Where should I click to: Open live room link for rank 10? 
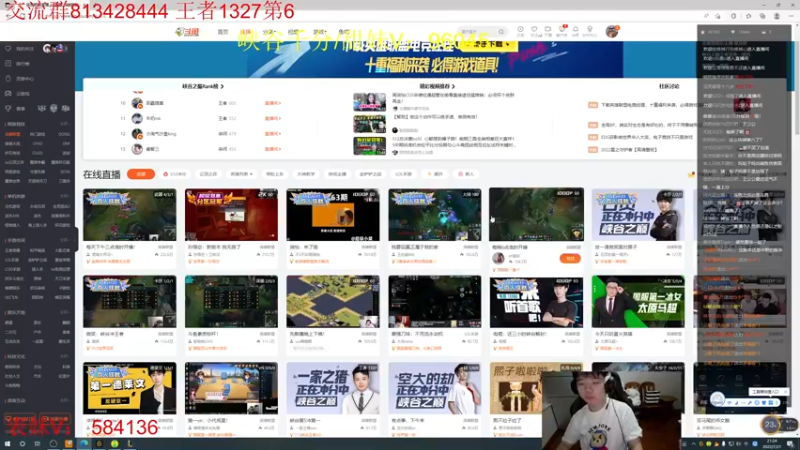point(272,103)
